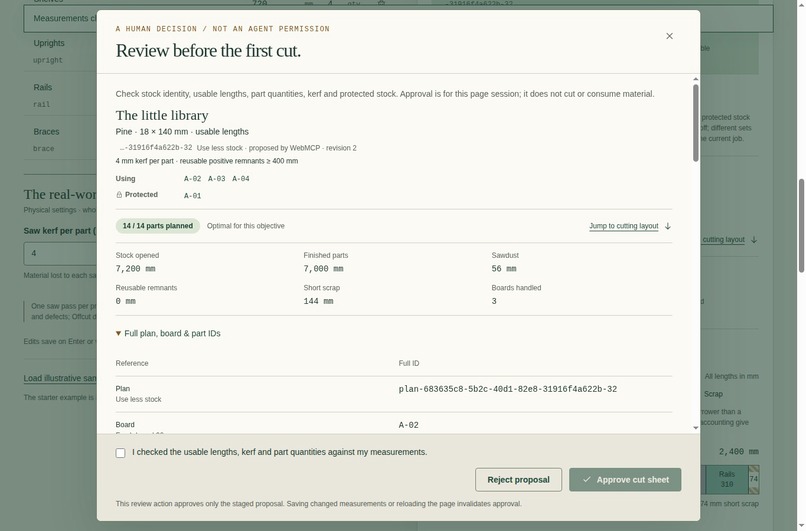
Task: Click the Sawdust value 56 mm
Action: [x=504, y=269]
